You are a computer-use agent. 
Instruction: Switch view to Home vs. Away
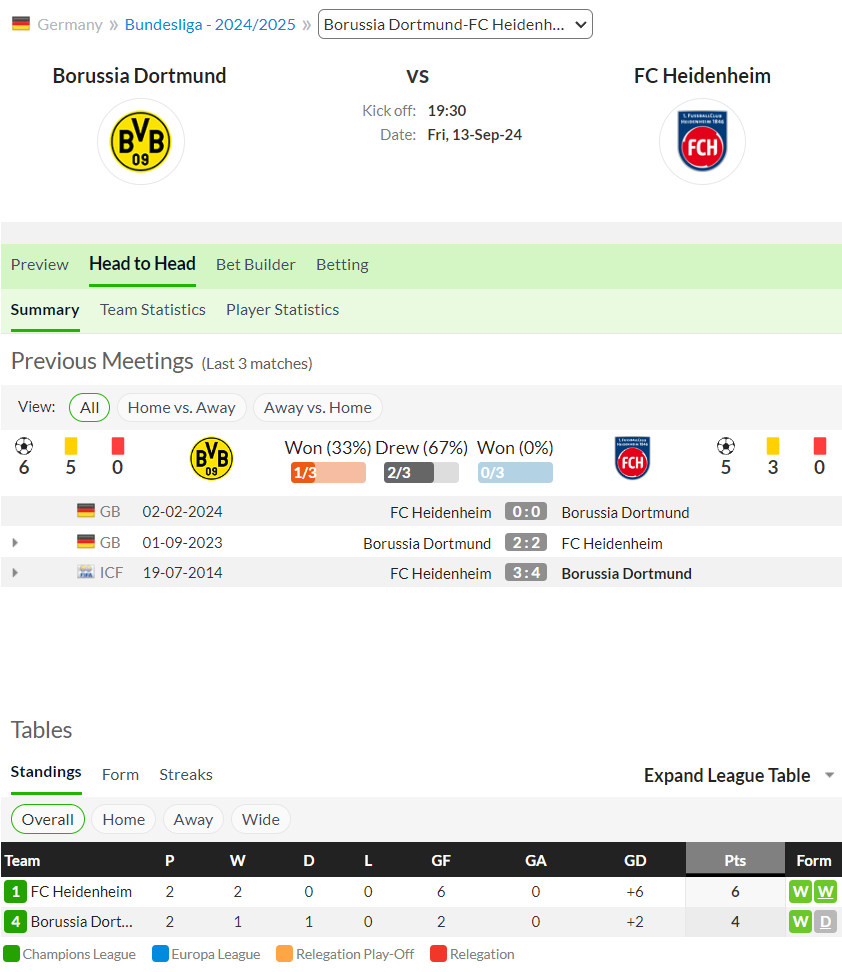pyautogui.click(x=182, y=407)
